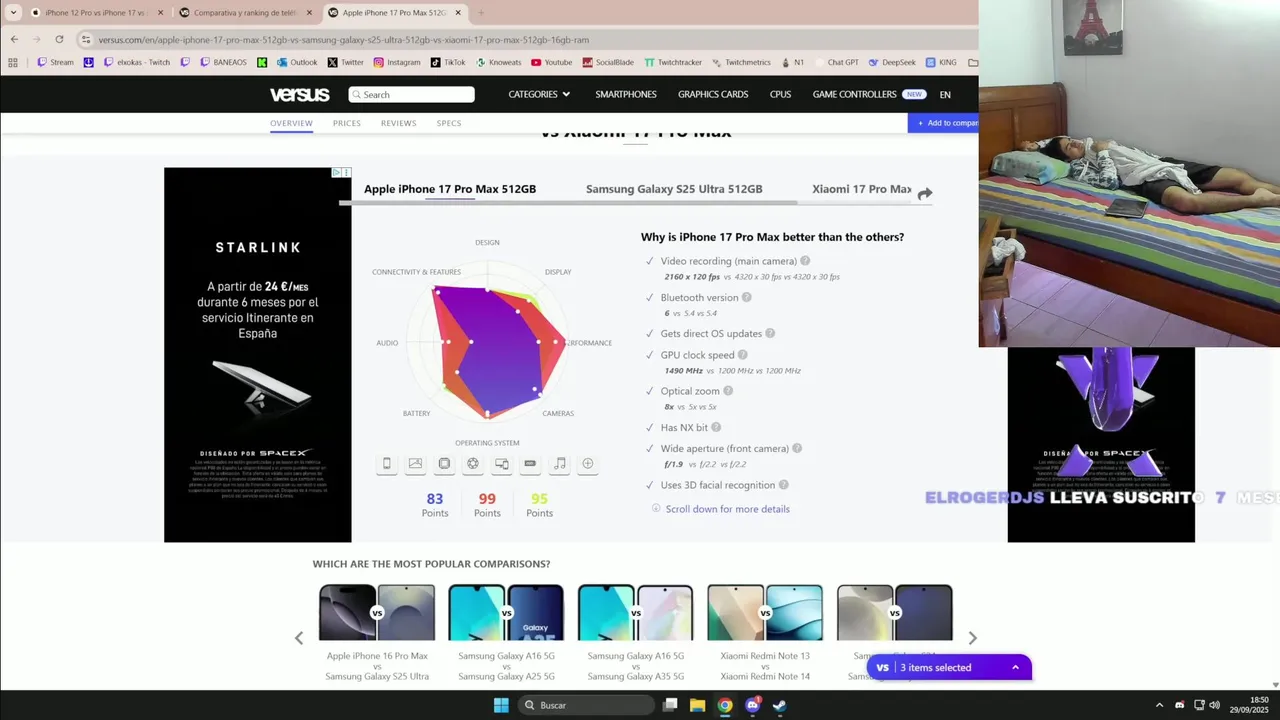Viewport: 1280px width, 720px height.
Task: Open the Twitchtracker bookmark
Action: [x=673, y=62]
